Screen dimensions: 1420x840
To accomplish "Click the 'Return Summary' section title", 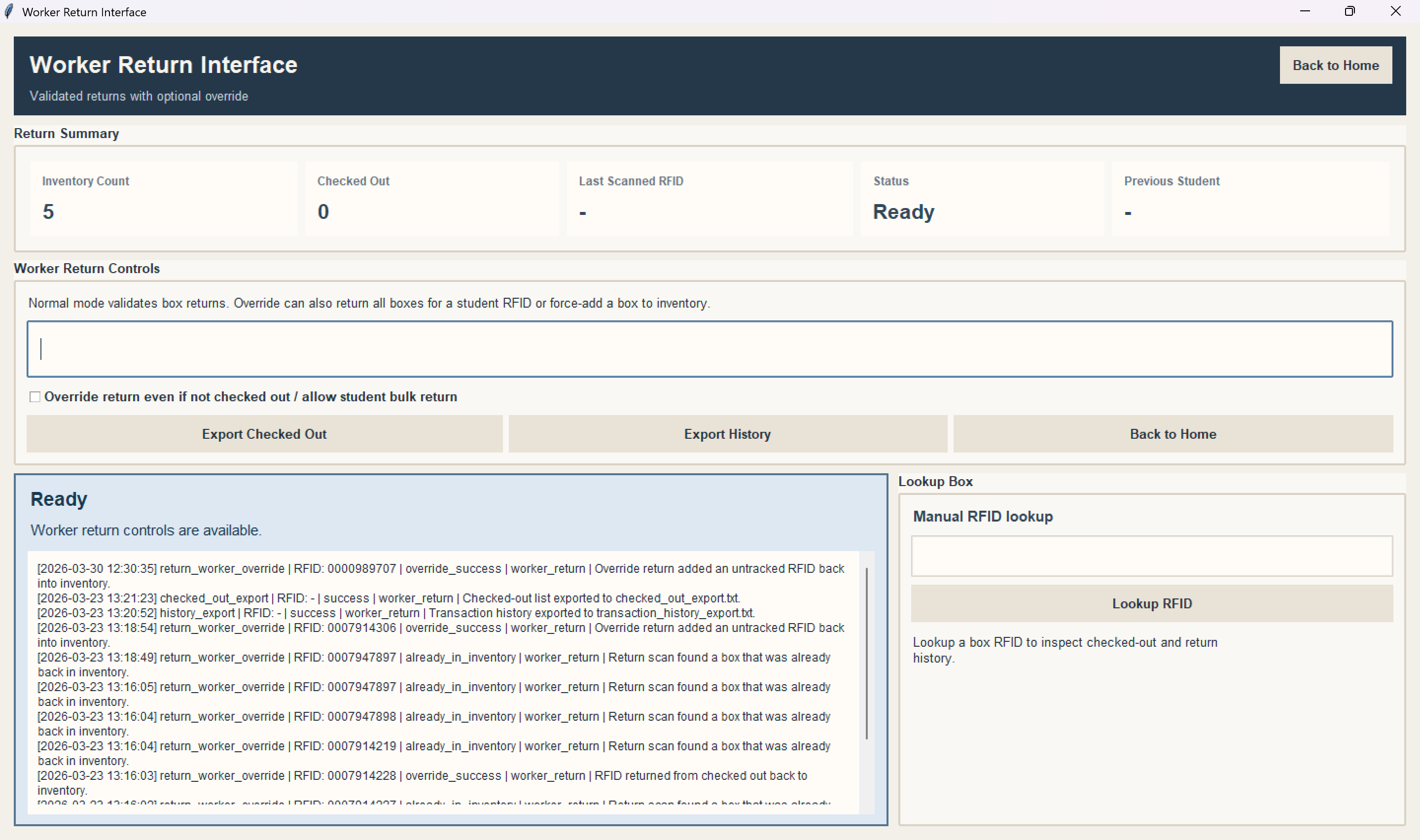I will pyautogui.click(x=66, y=134).
